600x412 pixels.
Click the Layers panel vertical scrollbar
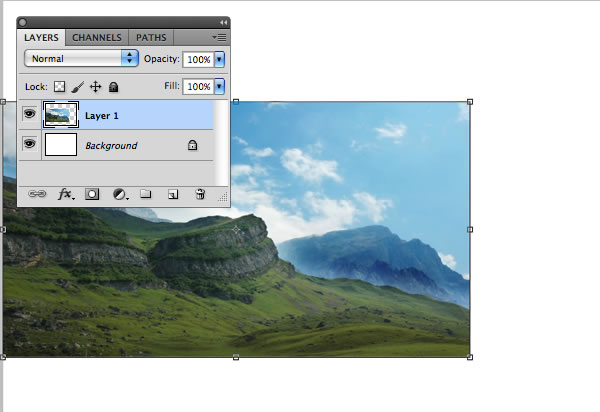[221, 143]
